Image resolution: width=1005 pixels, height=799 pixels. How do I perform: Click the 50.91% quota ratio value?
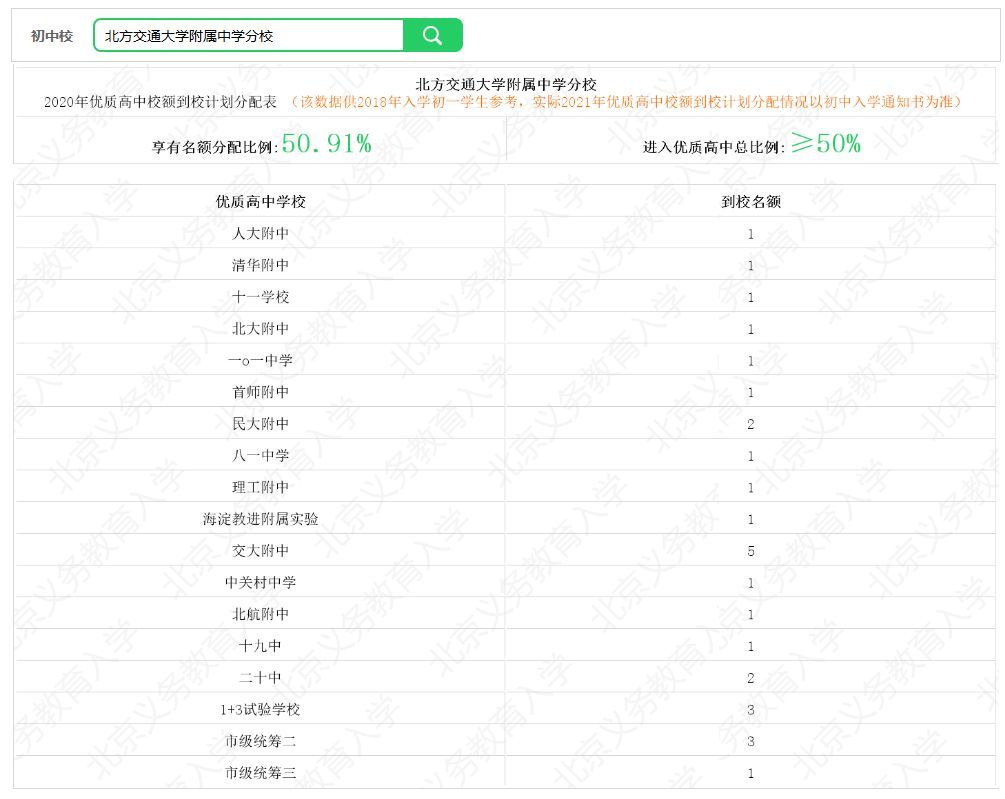coord(327,144)
